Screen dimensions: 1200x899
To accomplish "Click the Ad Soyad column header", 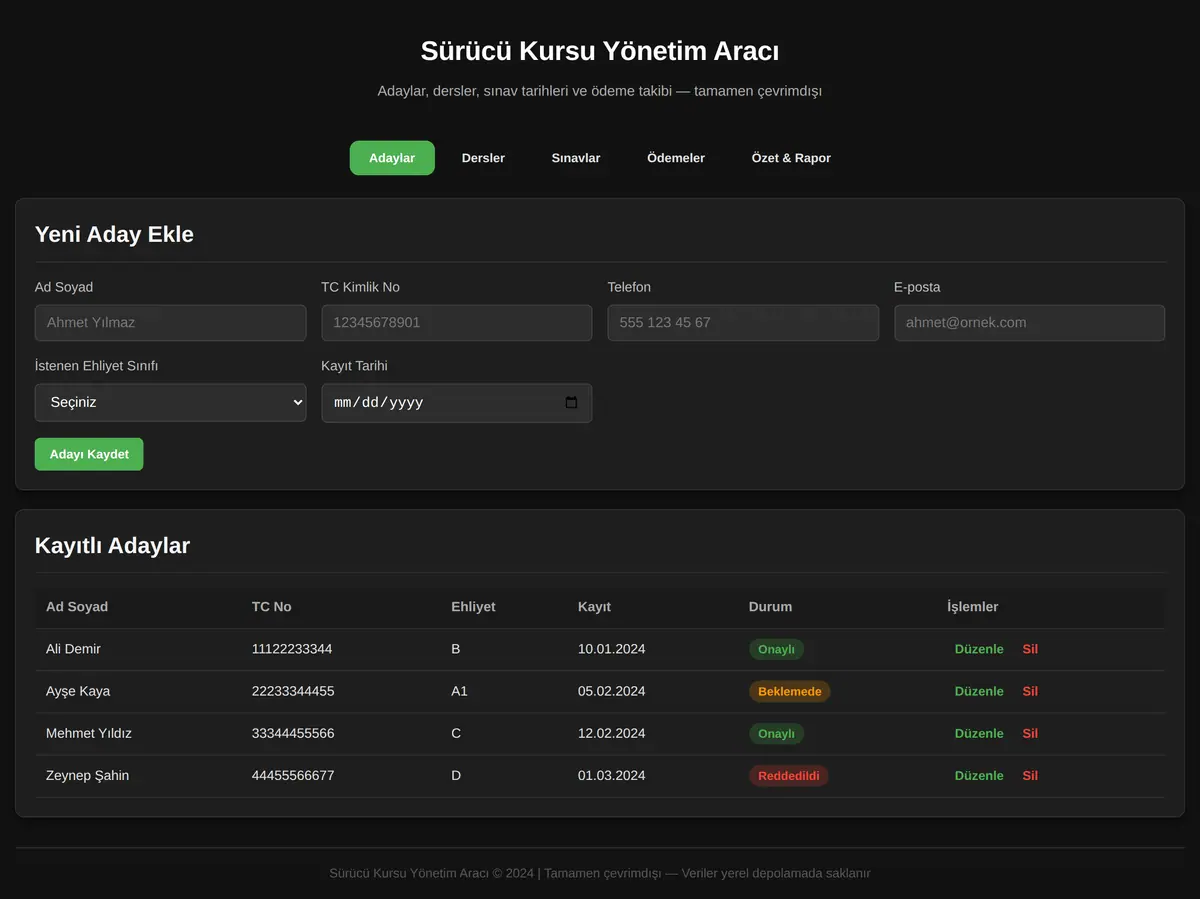I will pos(77,607).
